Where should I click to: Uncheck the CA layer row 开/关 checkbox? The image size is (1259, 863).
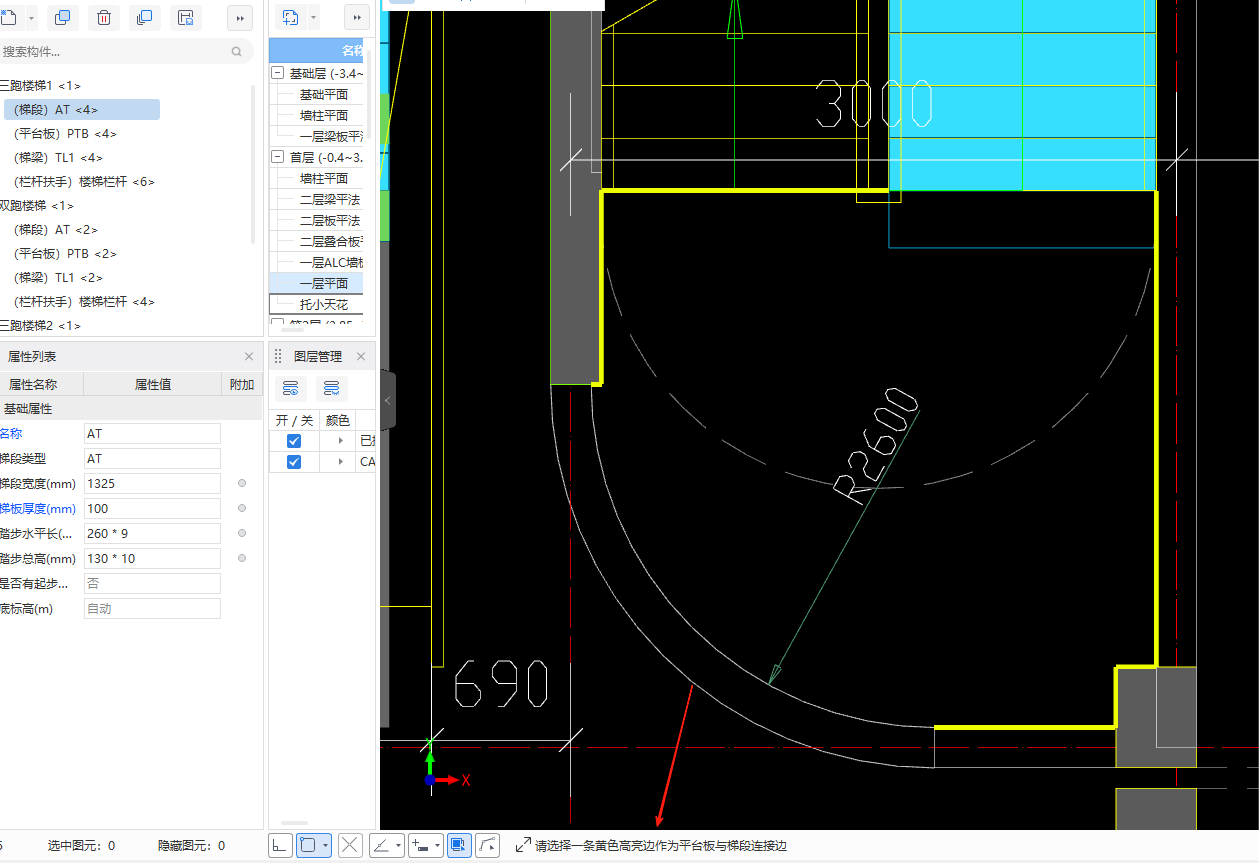294,462
